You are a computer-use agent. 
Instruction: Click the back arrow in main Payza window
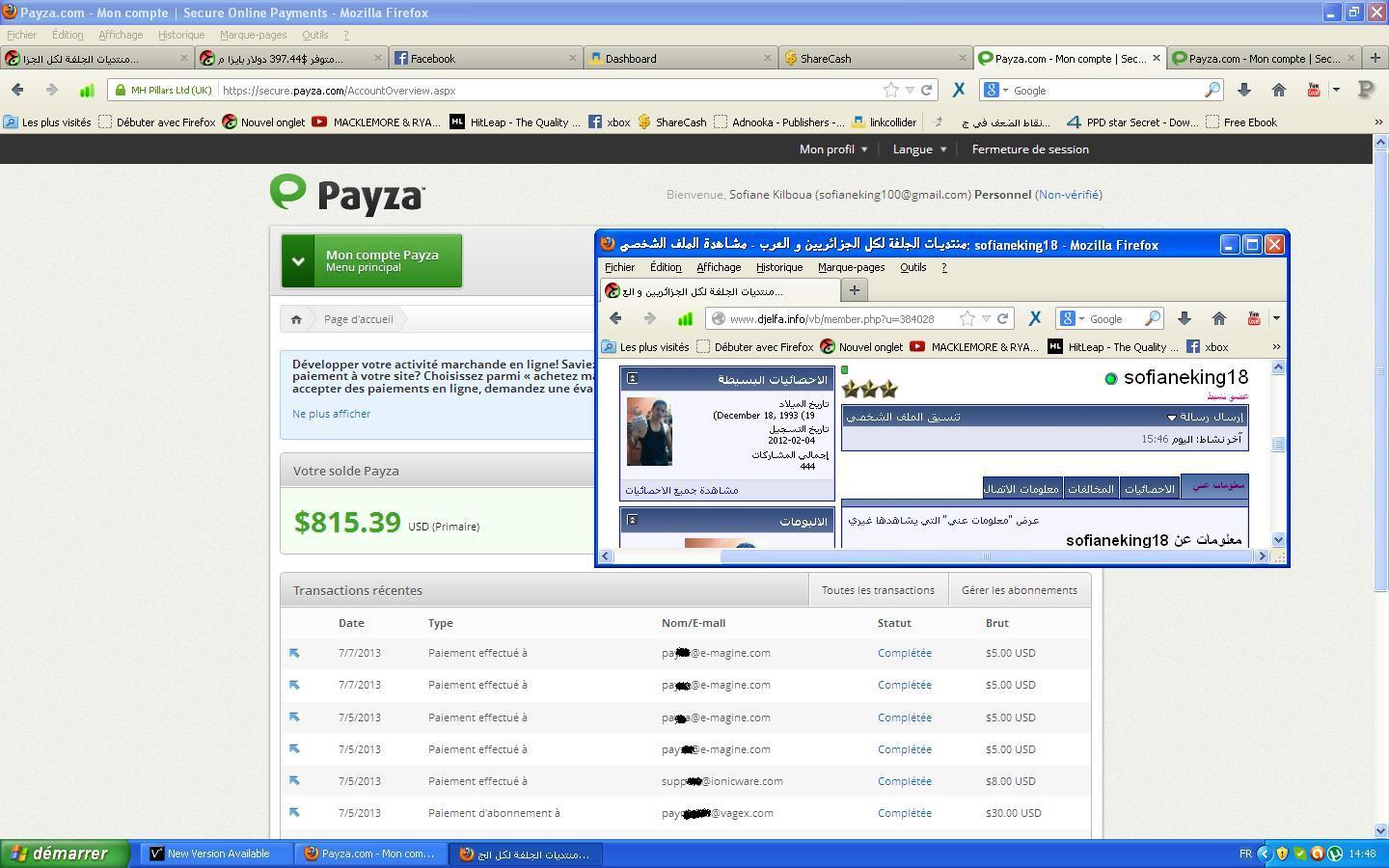click(17, 90)
